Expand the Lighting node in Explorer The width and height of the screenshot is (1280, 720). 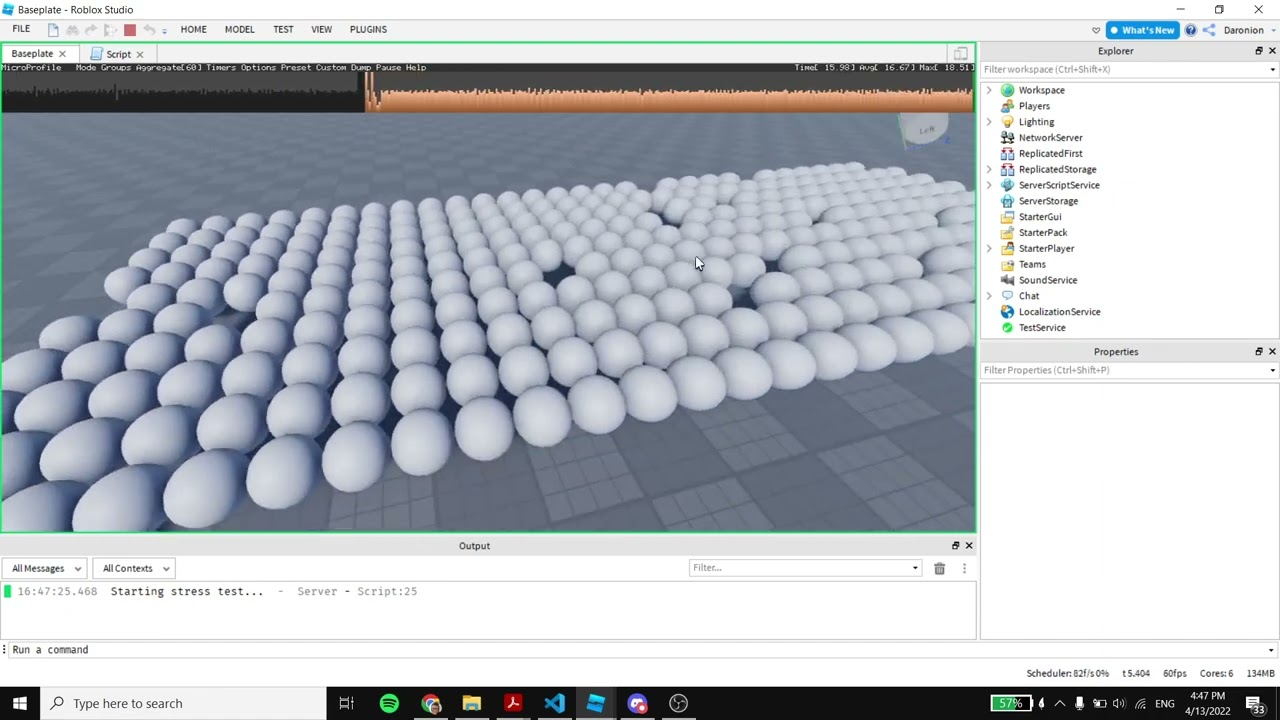tap(989, 122)
